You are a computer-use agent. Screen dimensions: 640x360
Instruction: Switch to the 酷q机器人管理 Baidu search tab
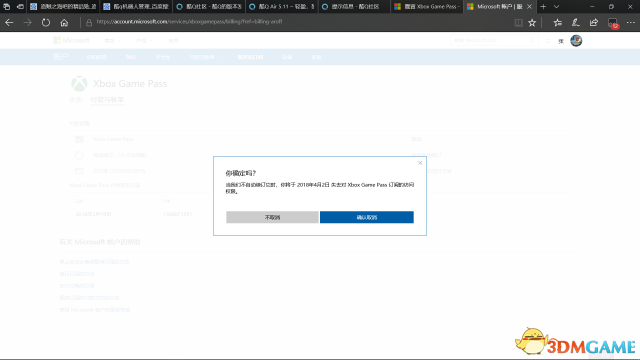[136, 7]
